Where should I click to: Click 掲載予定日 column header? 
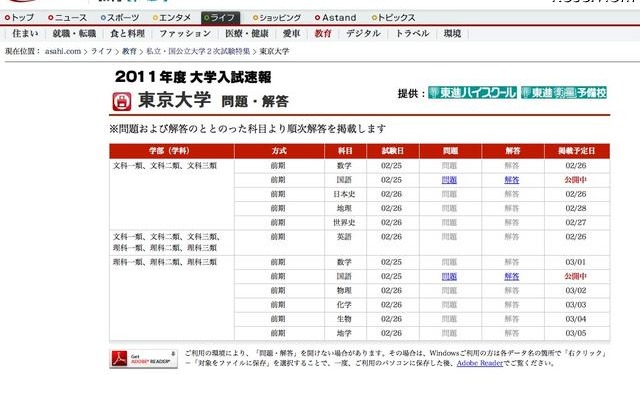tap(577, 151)
